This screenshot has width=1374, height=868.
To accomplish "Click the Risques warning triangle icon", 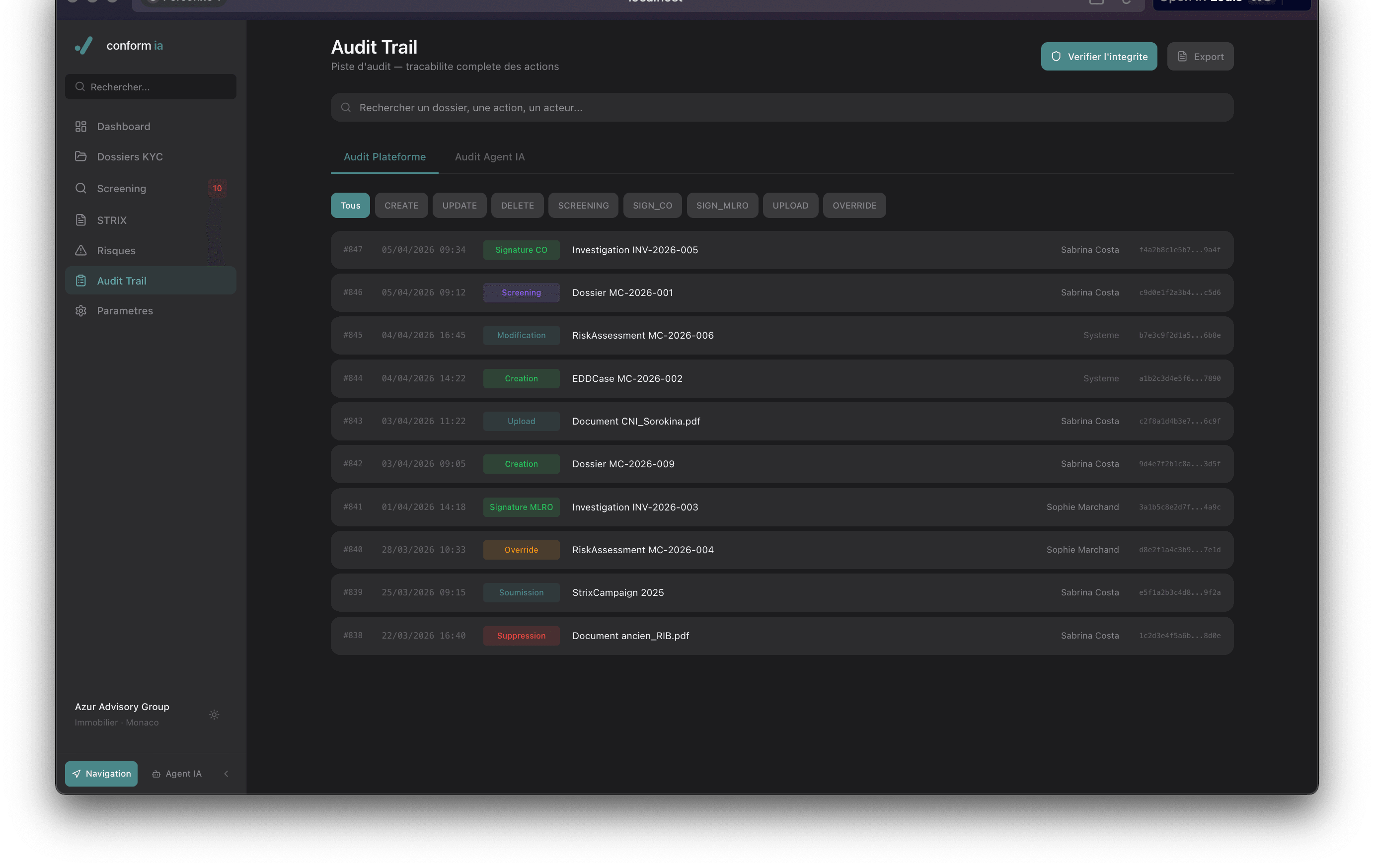I will click(x=80, y=250).
